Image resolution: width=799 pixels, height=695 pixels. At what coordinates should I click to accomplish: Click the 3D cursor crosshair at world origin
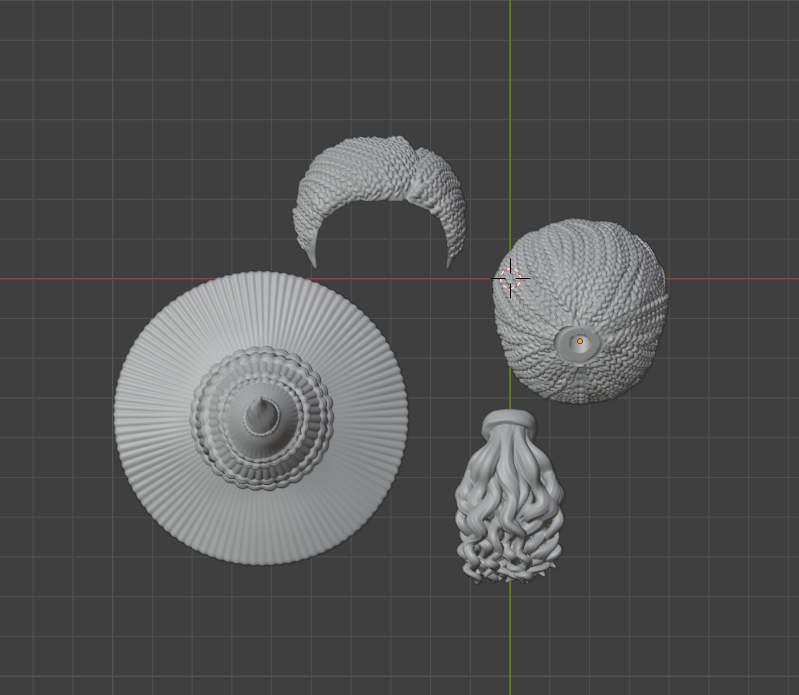(x=510, y=279)
